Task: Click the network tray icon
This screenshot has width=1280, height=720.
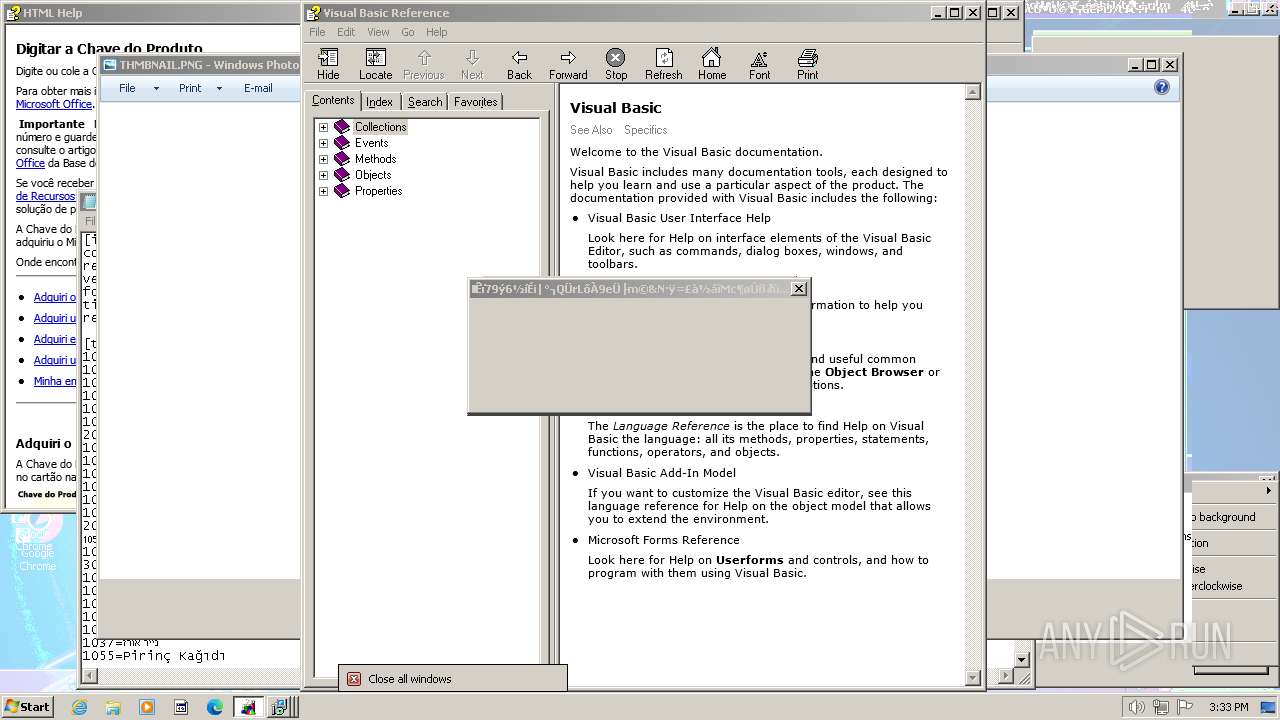Action: pyautogui.click(x=1160, y=707)
